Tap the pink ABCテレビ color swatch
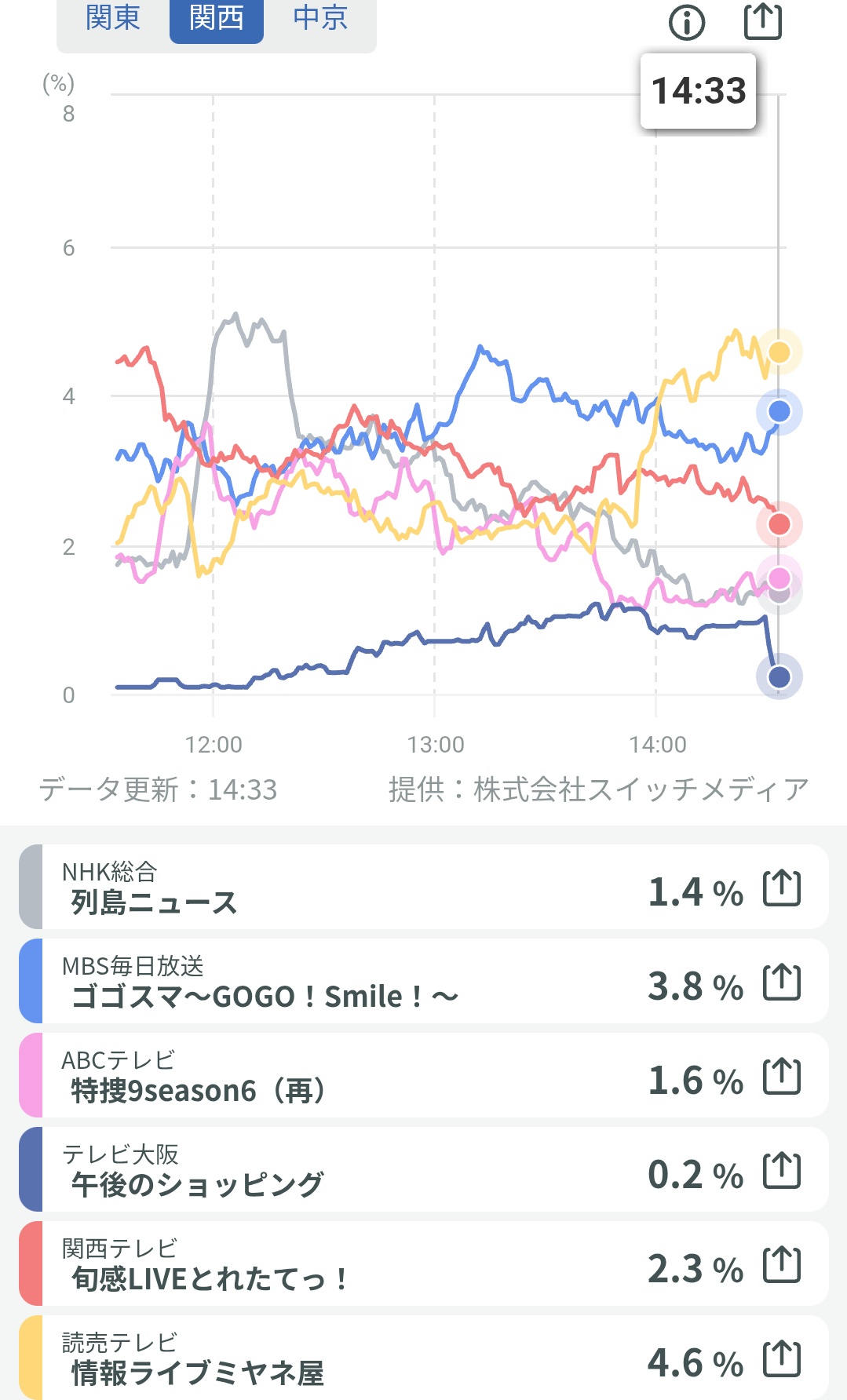 [x=31, y=1076]
